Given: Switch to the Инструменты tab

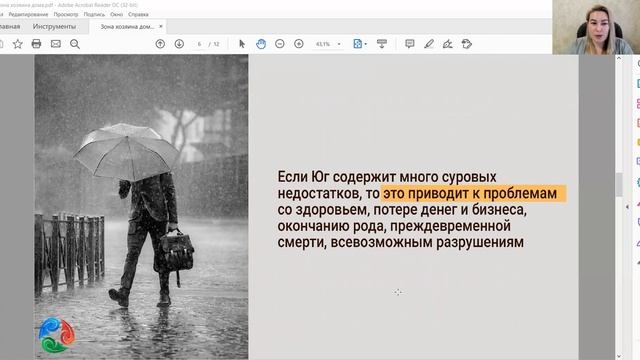Looking at the screenshot, I should click(54, 27).
